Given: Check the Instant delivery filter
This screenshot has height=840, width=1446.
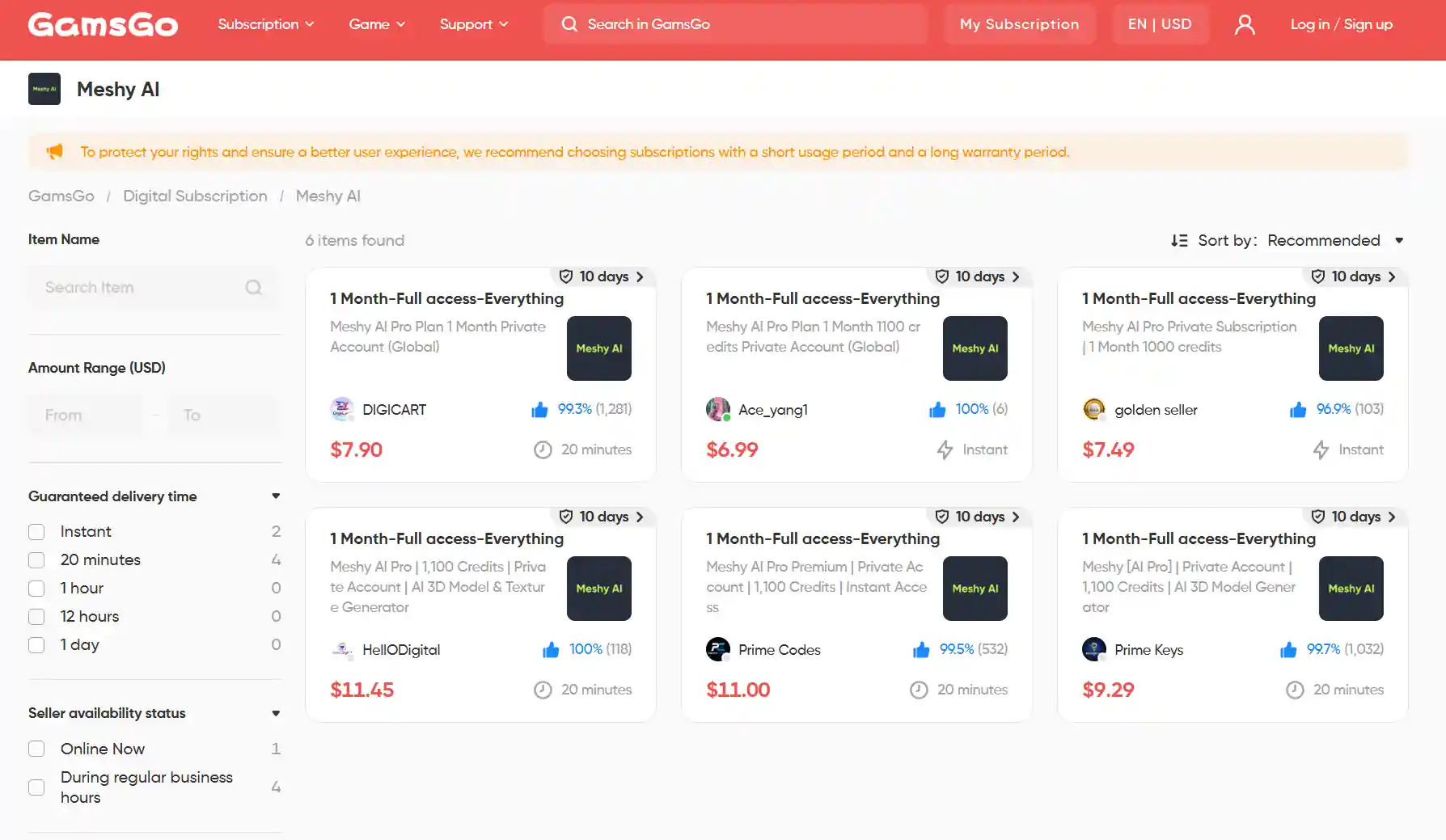Looking at the screenshot, I should coord(36,532).
